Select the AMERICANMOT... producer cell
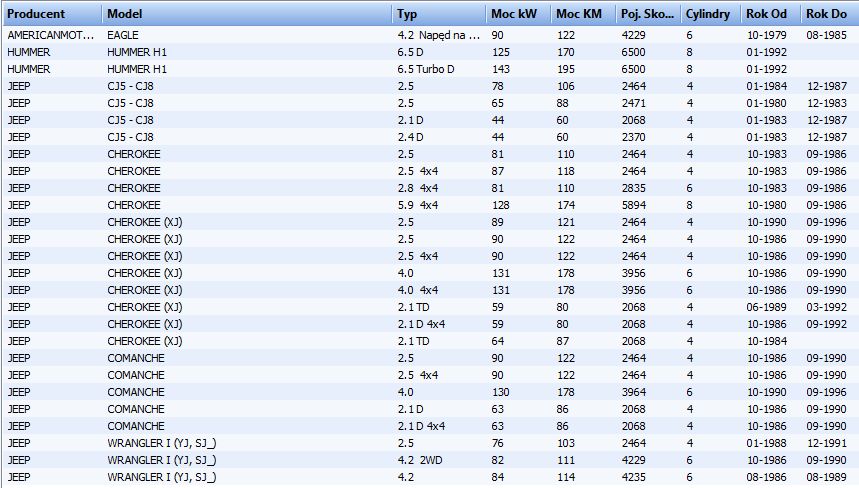 (x=51, y=35)
